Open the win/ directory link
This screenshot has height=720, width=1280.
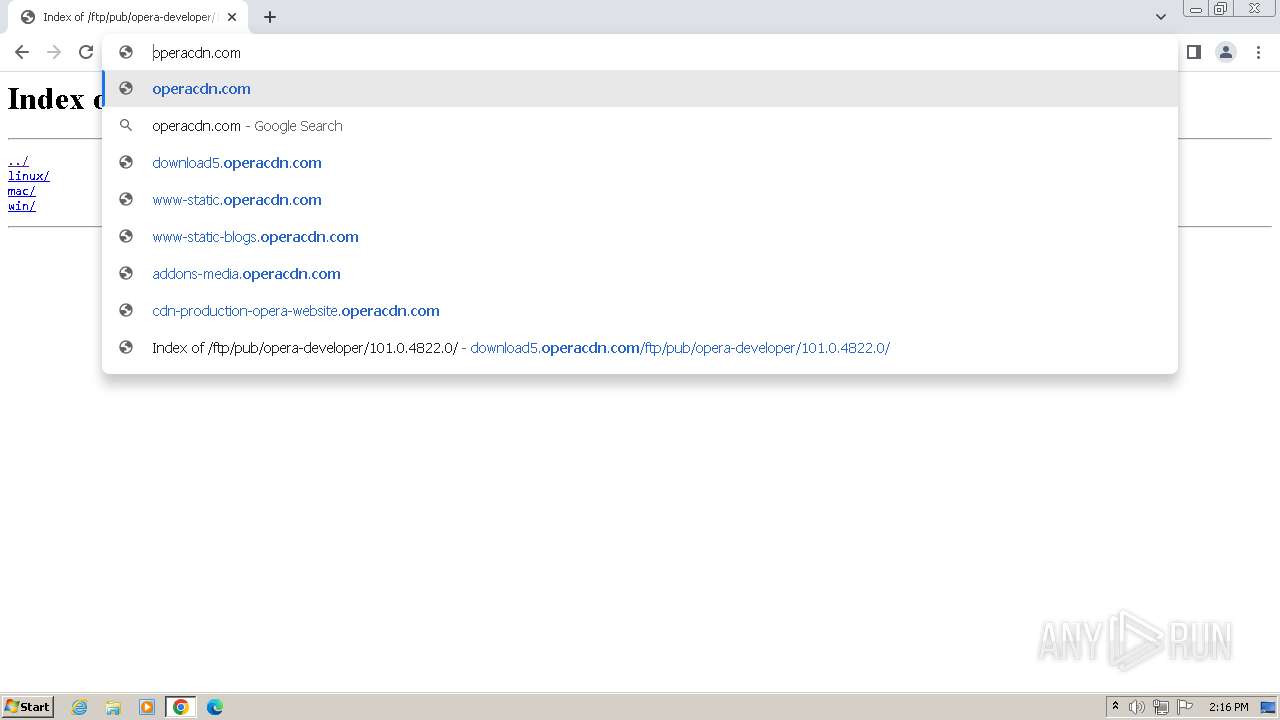[x=22, y=206]
